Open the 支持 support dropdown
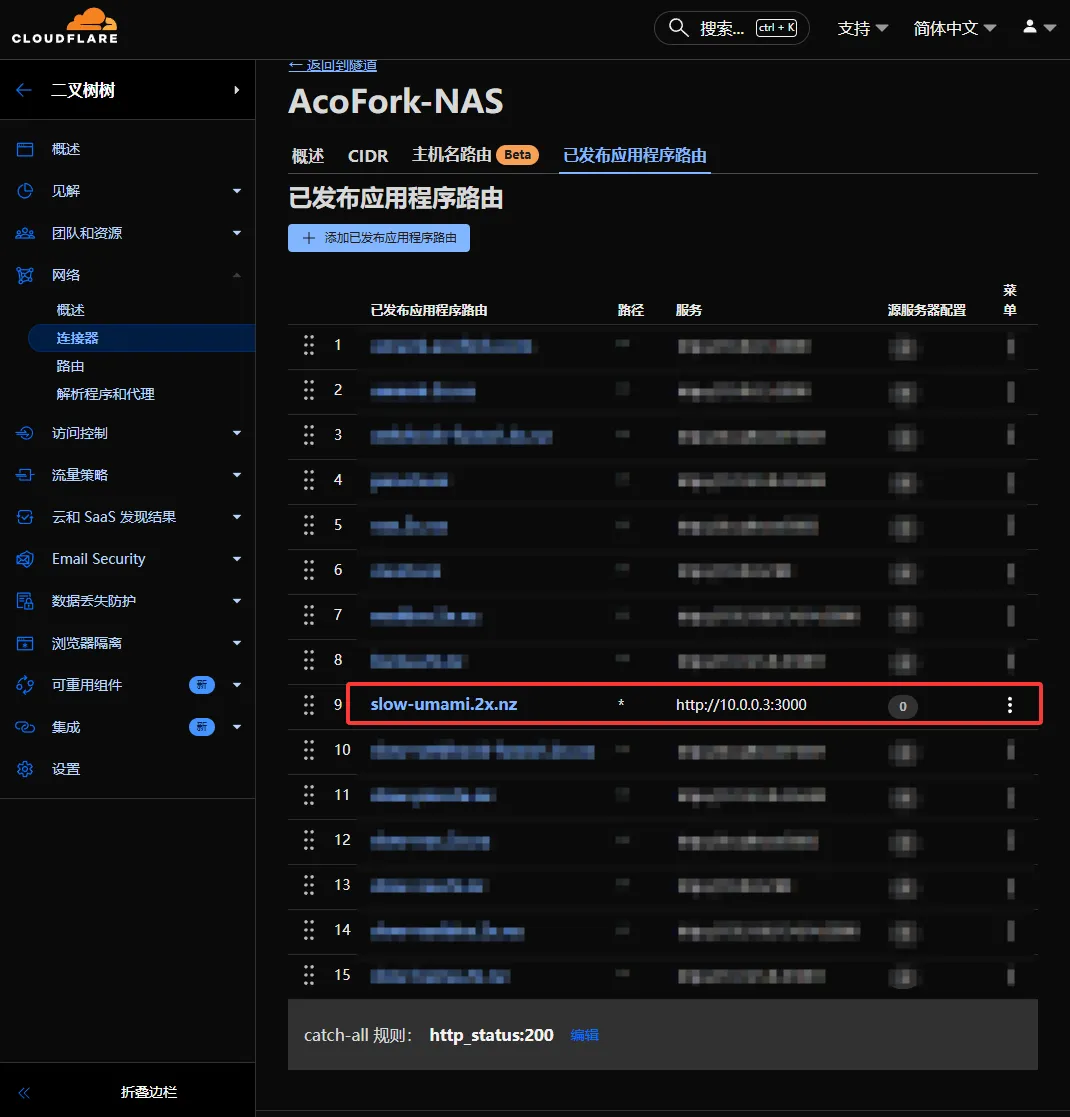 point(862,28)
